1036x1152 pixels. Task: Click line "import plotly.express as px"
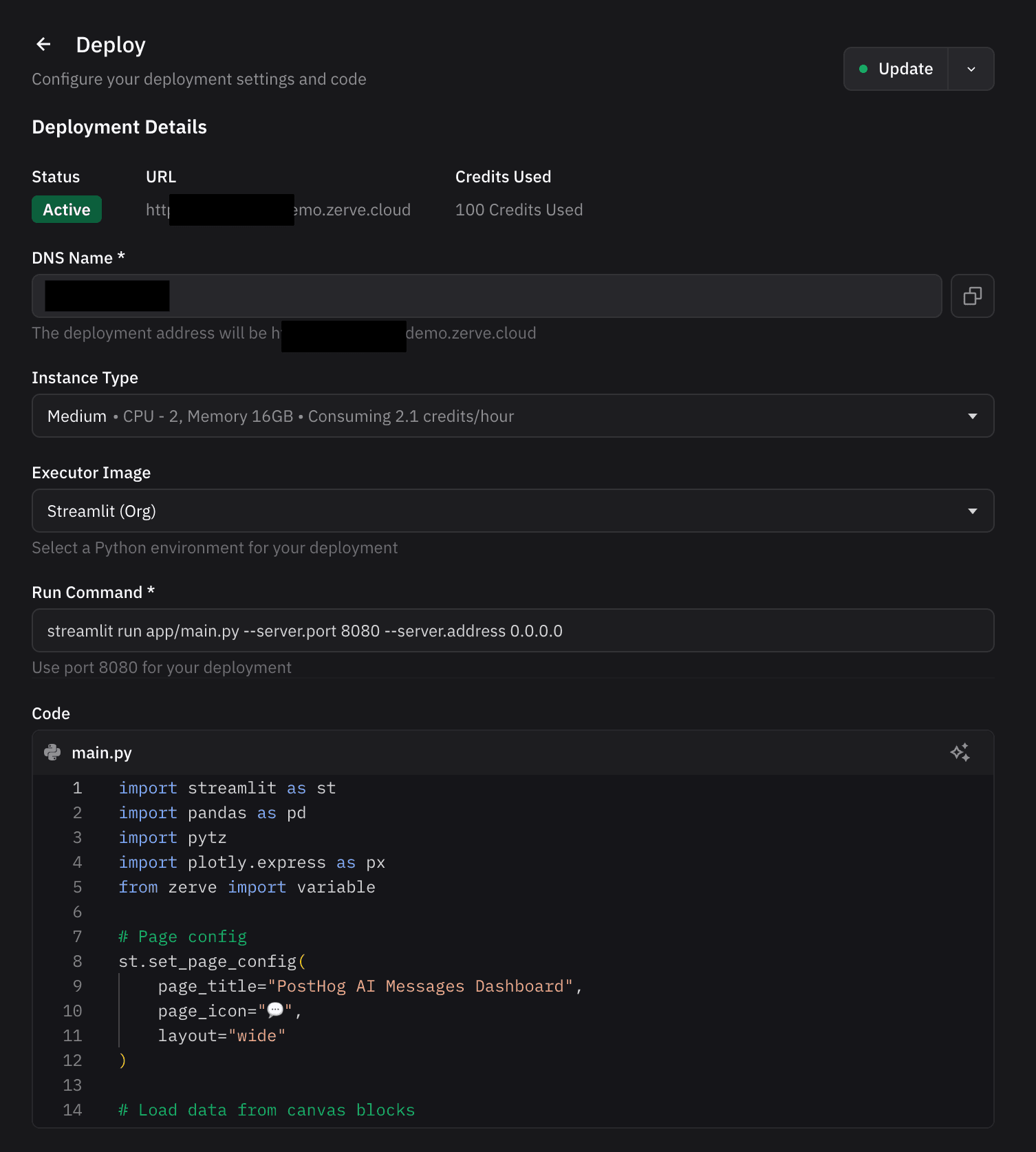click(x=252, y=862)
